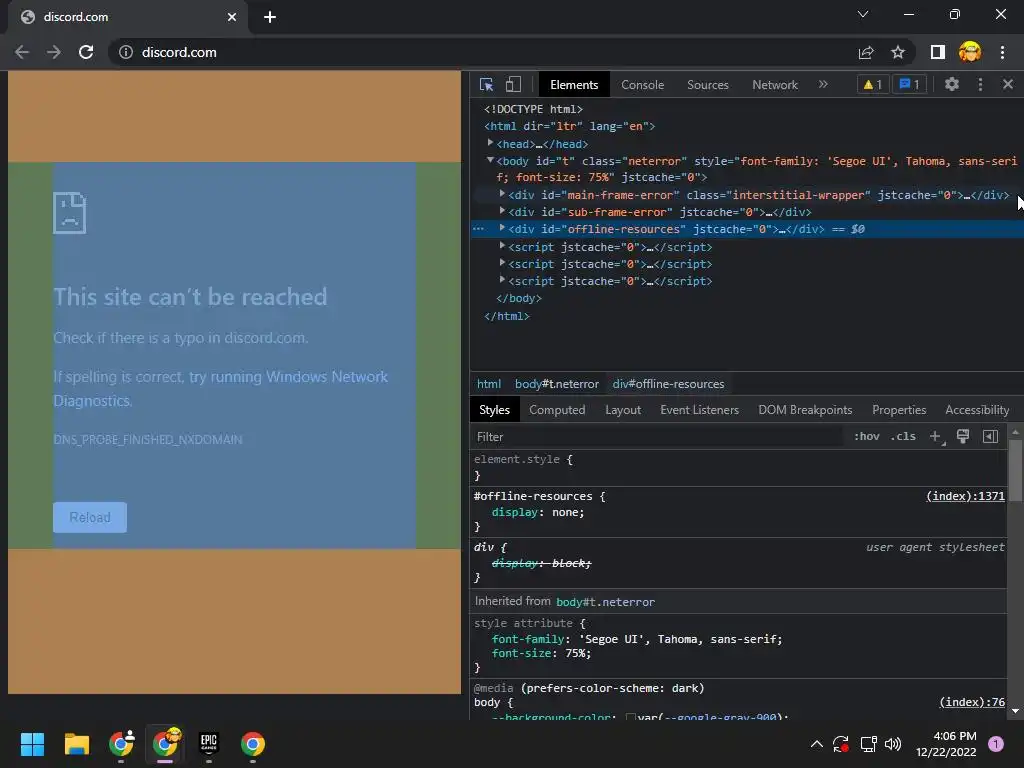1024x768 pixels.
Task: Open a new browser tab
Action: point(270,17)
